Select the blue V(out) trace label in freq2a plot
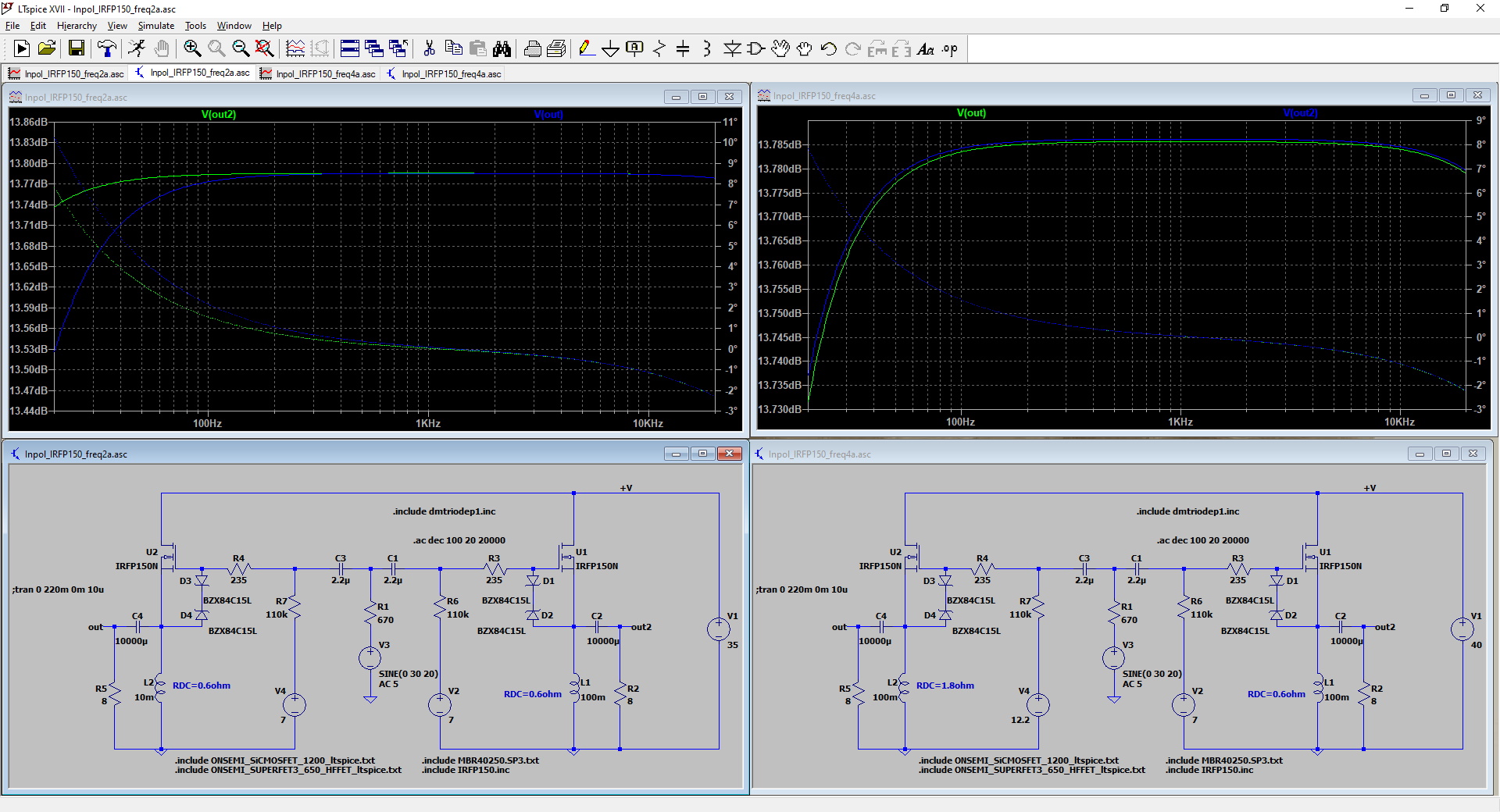Image resolution: width=1500 pixels, height=812 pixels. coord(548,114)
